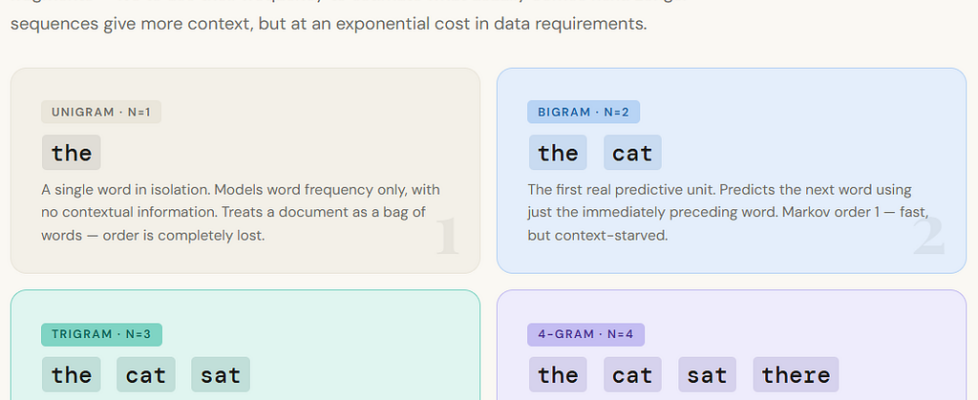Select the "there" token in 4-gram card
Image resolution: width=978 pixels, height=400 pixels.
tap(796, 375)
